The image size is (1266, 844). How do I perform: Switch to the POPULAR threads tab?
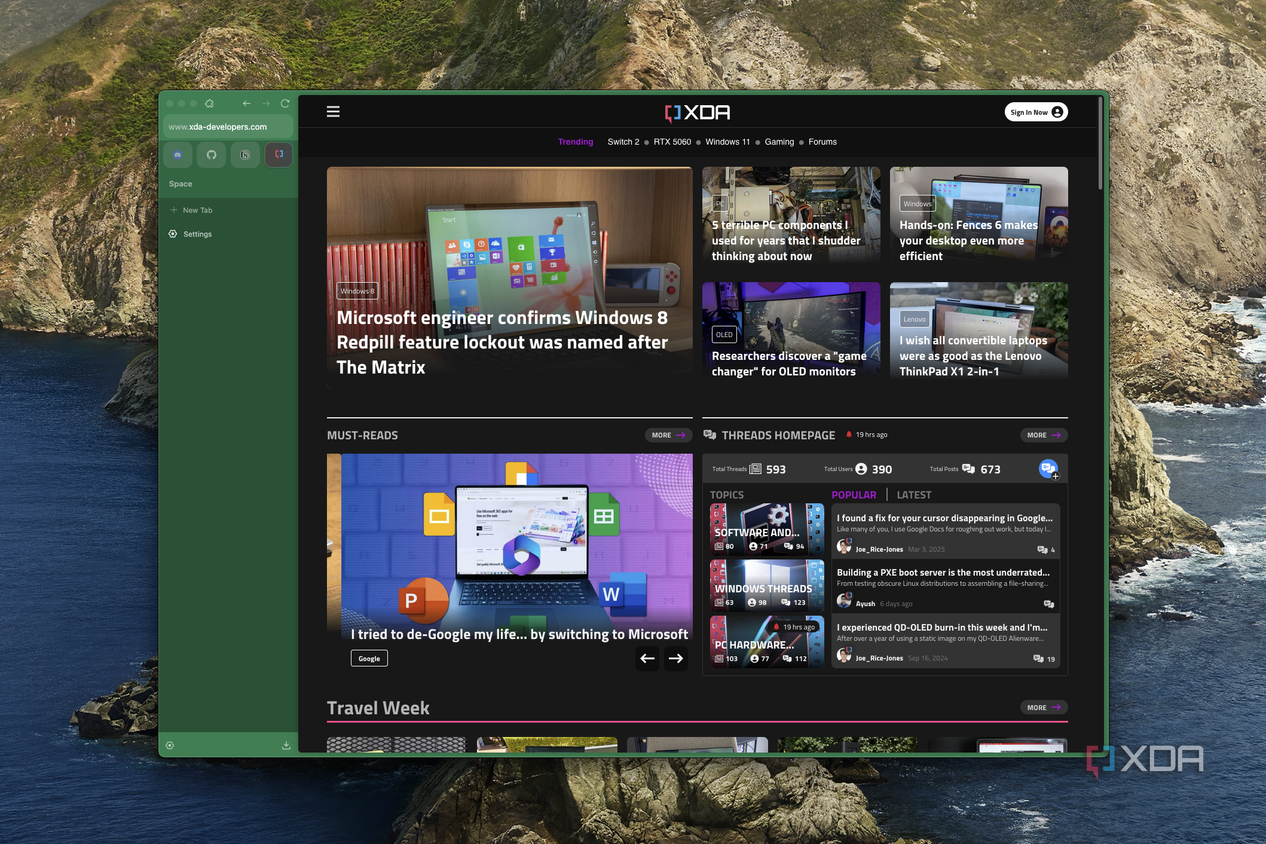click(854, 495)
